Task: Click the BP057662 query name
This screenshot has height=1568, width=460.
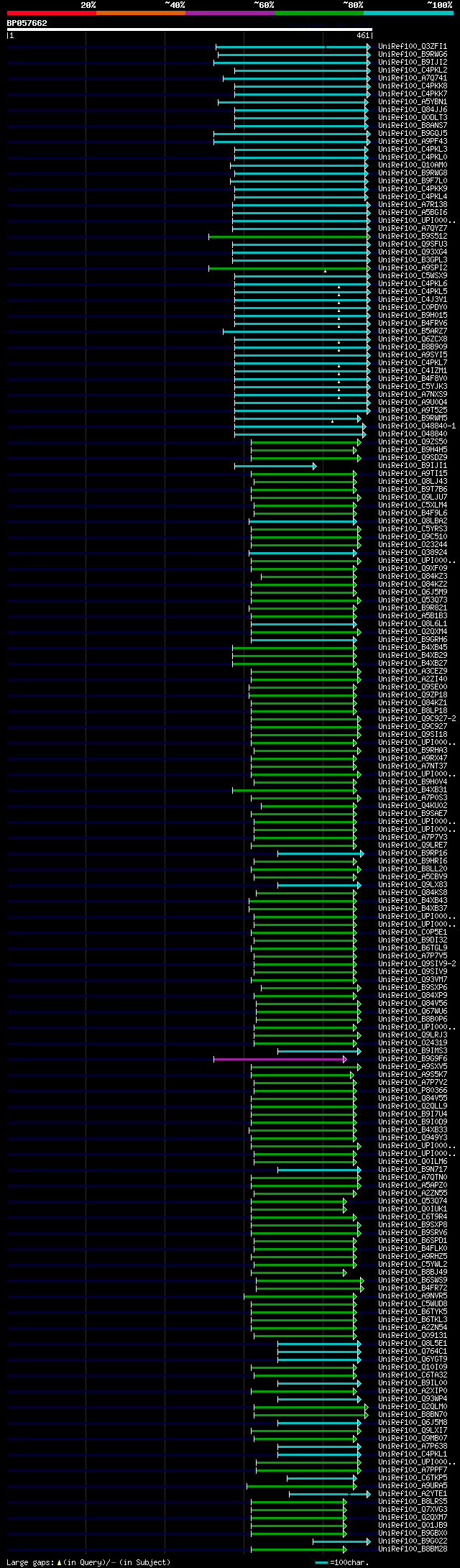Action: pyautogui.click(x=27, y=23)
